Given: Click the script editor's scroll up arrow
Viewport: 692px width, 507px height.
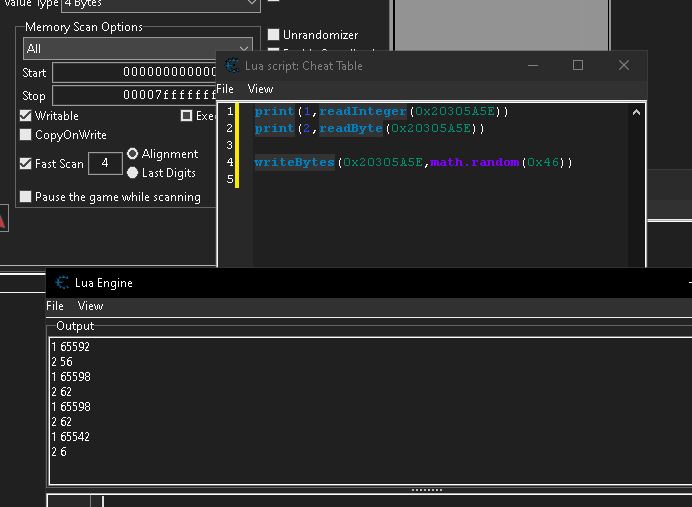Looking at the screenshot, I should click(636, 113).
